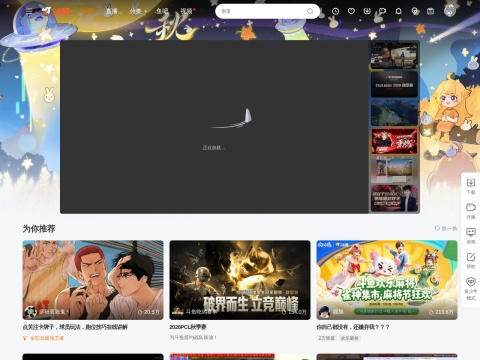Click the loading video player area

click(214, 127)
